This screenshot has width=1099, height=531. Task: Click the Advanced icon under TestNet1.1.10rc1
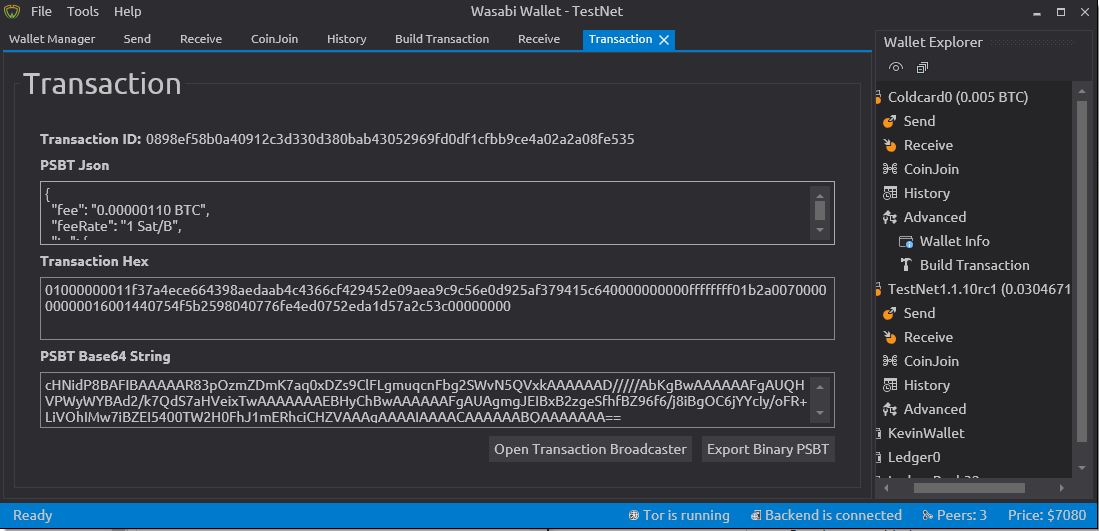tap(889, 409)
